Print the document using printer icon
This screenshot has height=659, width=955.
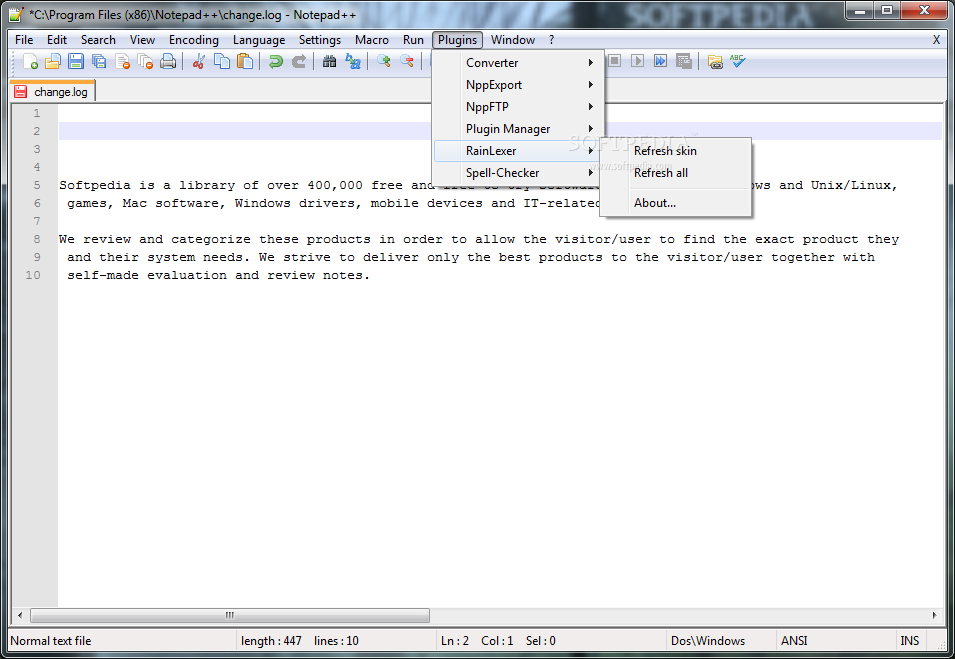pos(168,62)
